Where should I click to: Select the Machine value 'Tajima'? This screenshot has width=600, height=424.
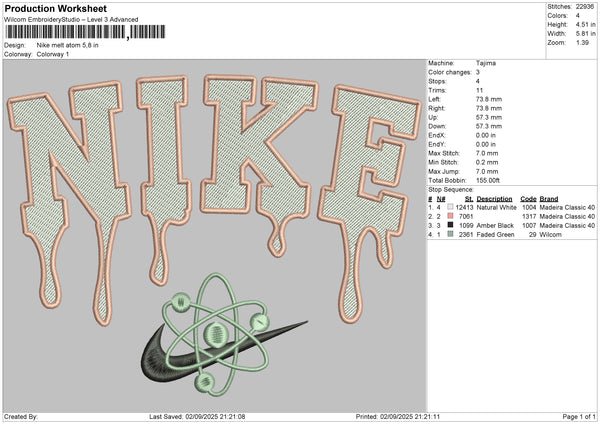coord(486,63)
